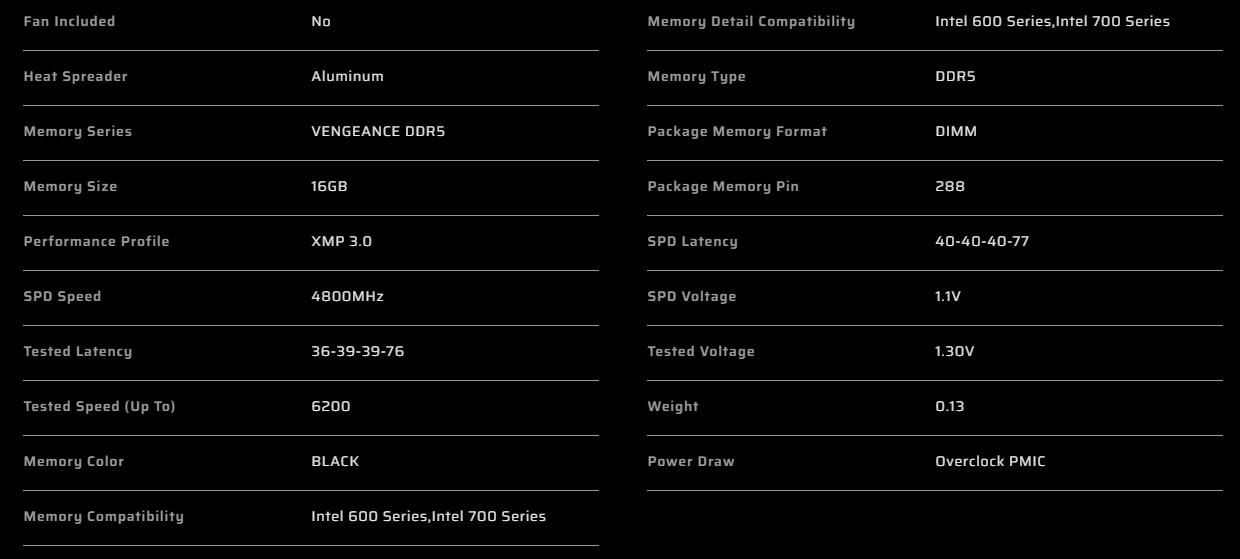Select the Aluminum heat spreader value

347,76
